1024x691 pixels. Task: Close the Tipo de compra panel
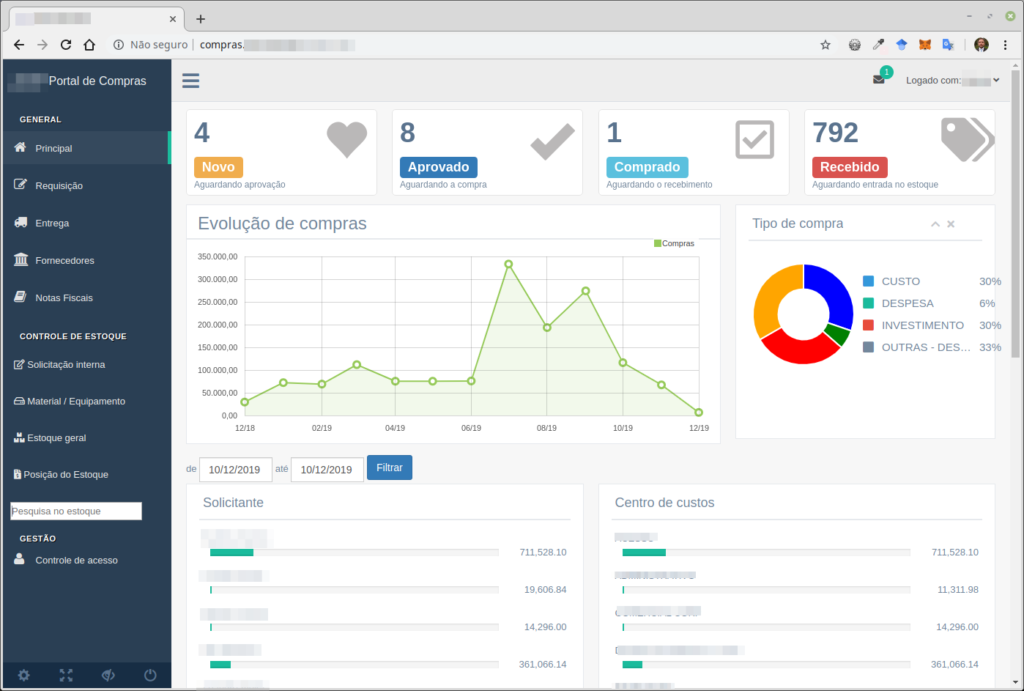(951, 224)
